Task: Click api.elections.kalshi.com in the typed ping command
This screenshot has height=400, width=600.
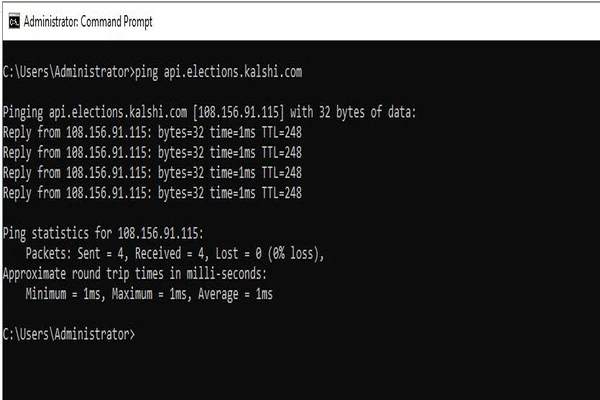Action: coord(233,72)
